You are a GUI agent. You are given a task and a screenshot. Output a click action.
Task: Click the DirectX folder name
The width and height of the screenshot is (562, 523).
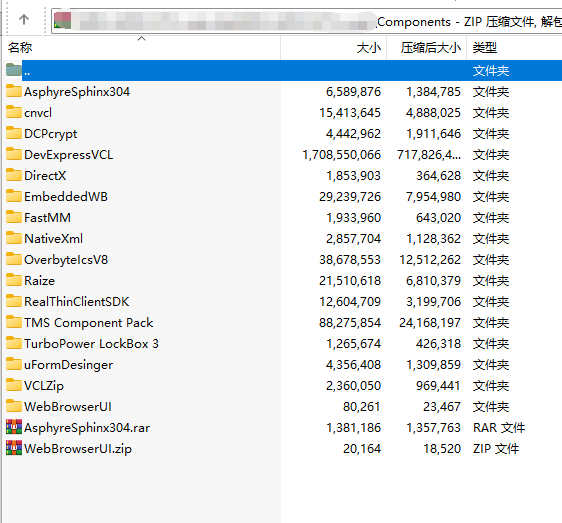[45, 176]
